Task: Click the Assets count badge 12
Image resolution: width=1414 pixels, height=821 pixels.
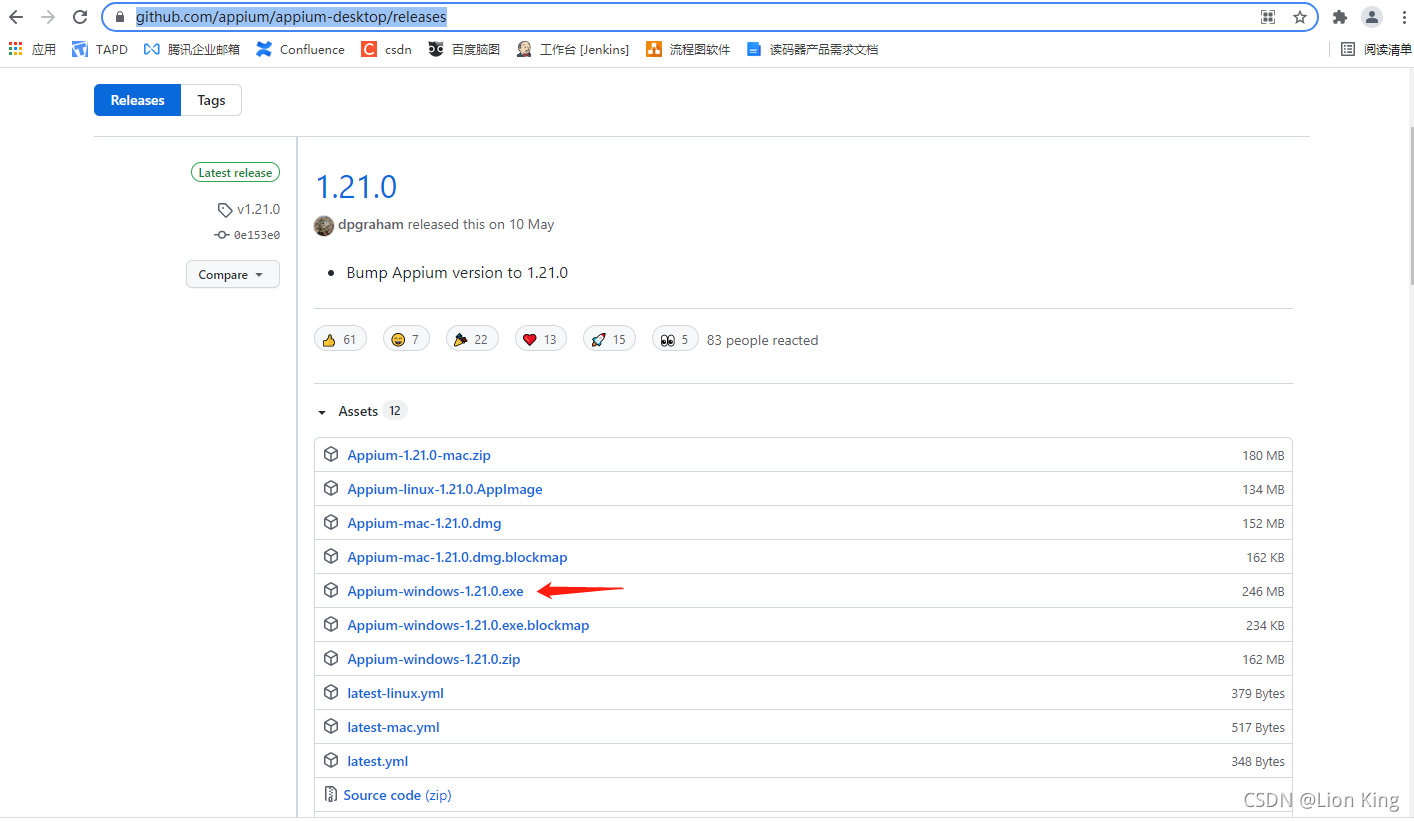Action: 395,411
